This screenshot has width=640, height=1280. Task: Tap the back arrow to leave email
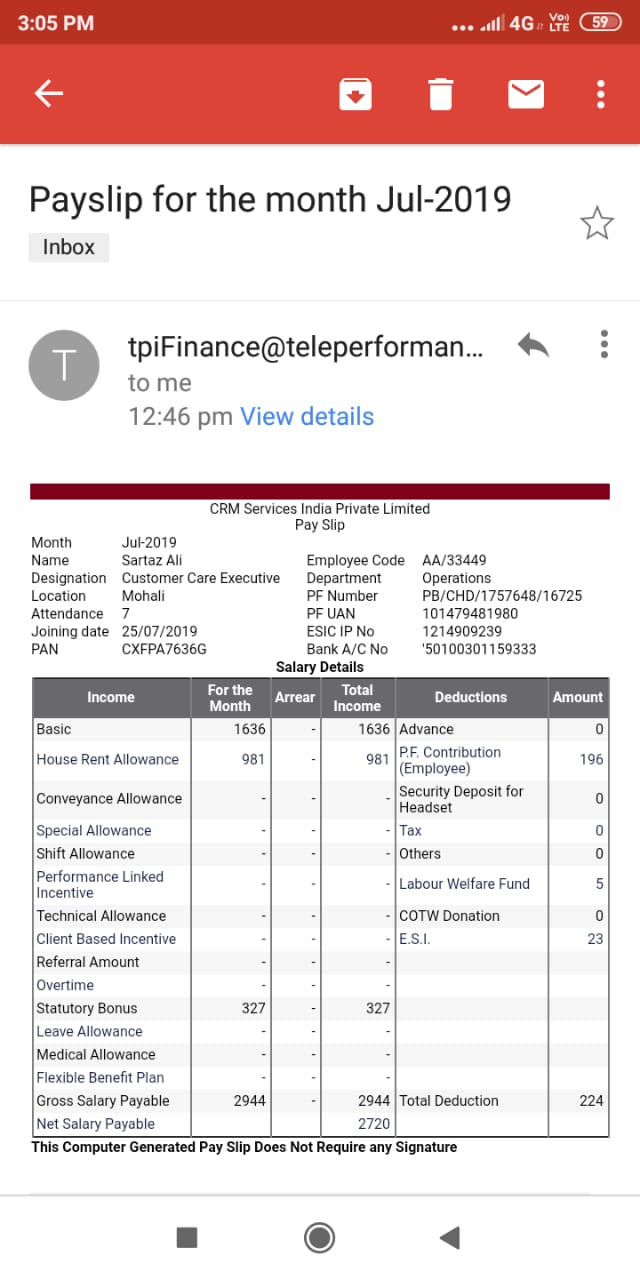pos(49,94)
